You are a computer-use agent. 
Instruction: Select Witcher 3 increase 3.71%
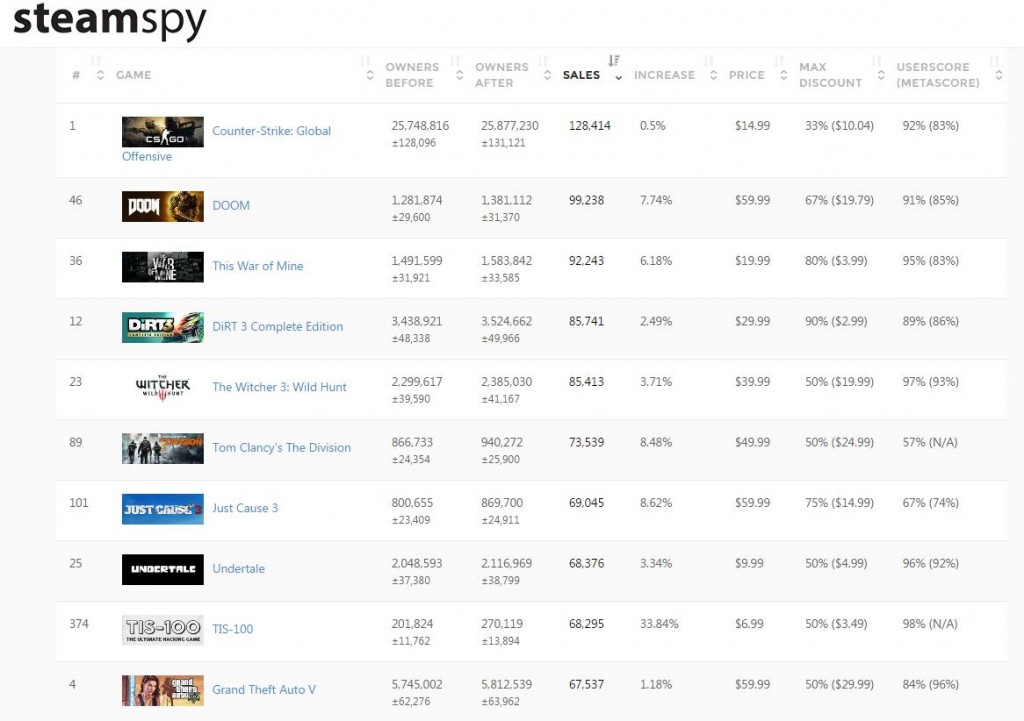tap(656, 381)
